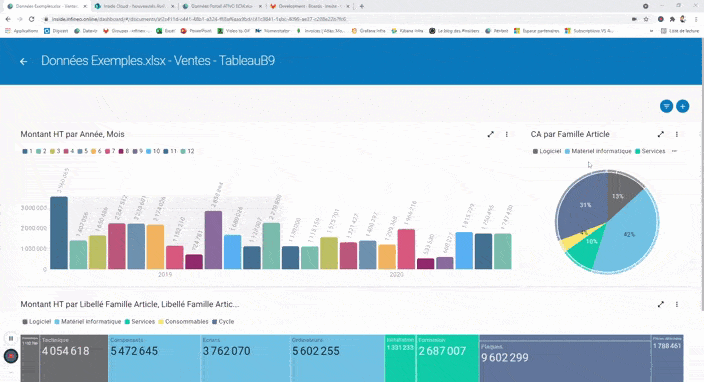This screenshot has width=704, height=382.
Task: Toggle month 7 series in bar legend
Action: 110,151
